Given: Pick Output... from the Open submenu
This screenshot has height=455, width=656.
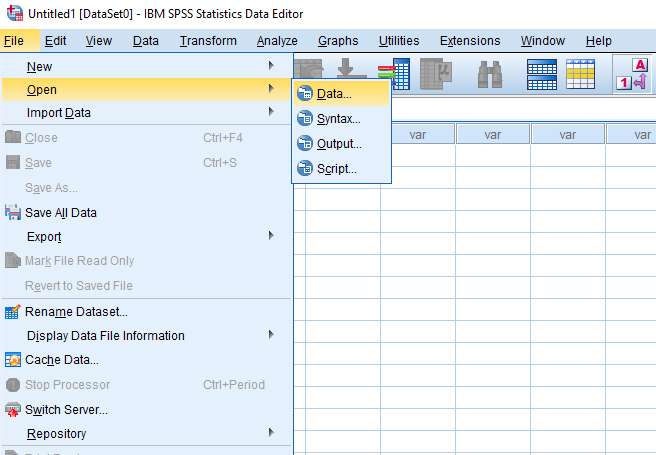Looking at the screenshot, I should (339, 144).
